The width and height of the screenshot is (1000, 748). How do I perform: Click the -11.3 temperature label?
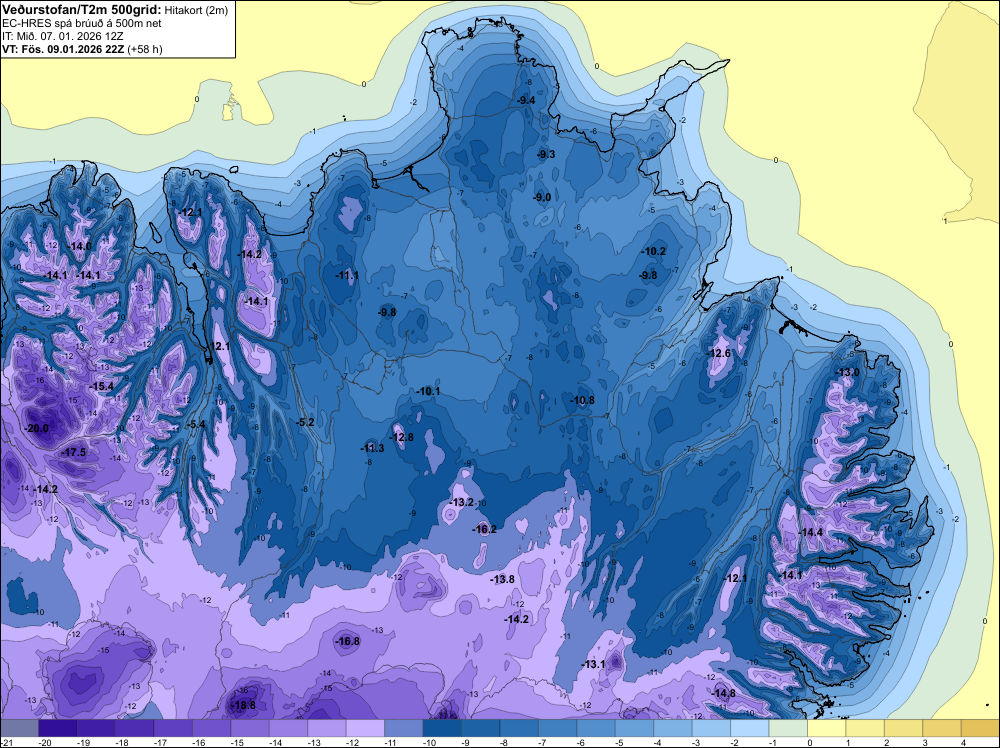(372, 448)
